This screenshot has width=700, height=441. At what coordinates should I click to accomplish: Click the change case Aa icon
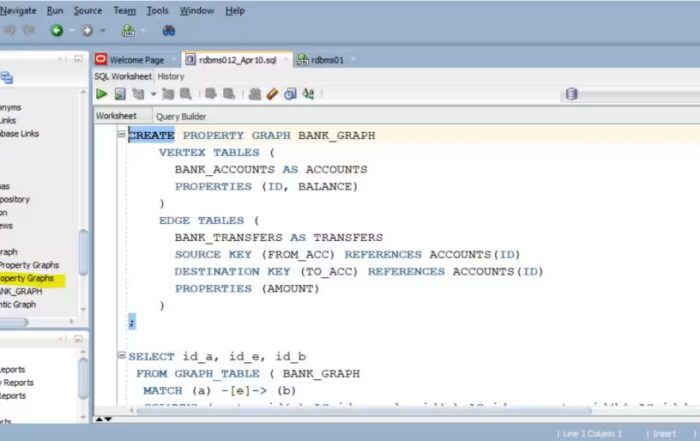(308, 94)
